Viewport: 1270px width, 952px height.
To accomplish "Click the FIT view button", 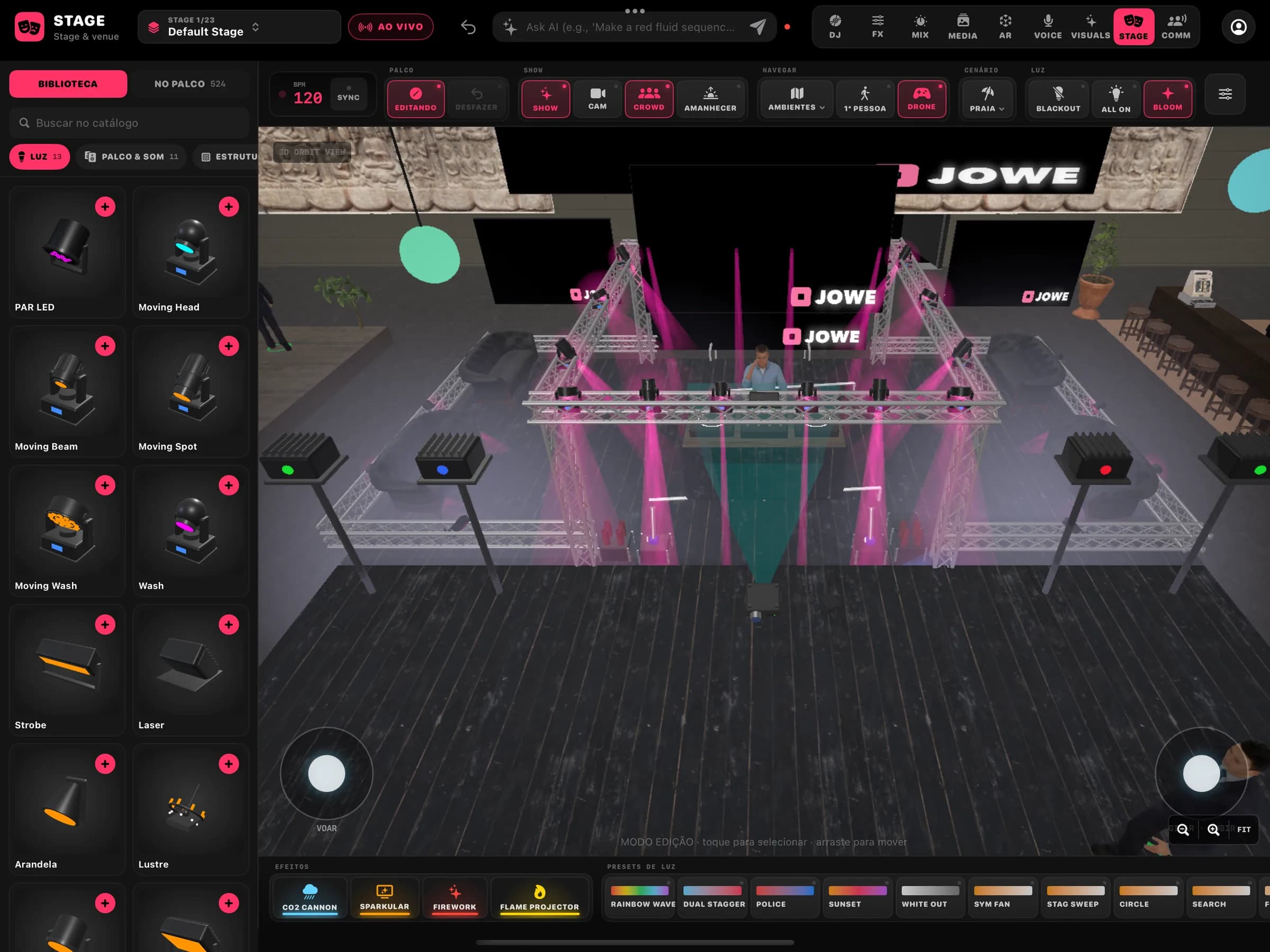I will pos(1244,829).
